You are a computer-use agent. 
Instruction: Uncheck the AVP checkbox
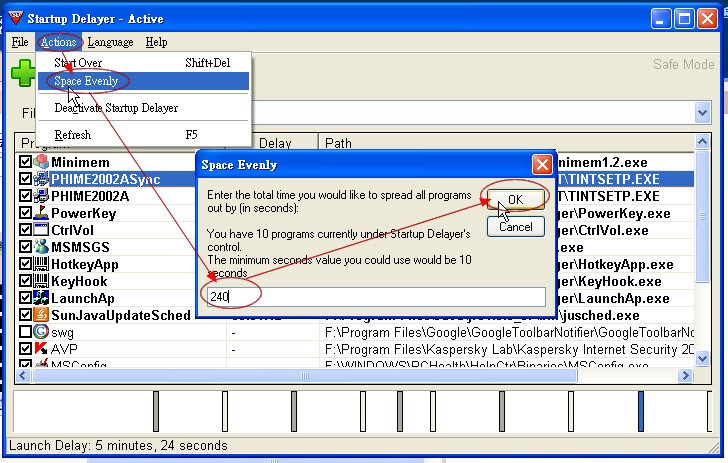click(26, 348)
